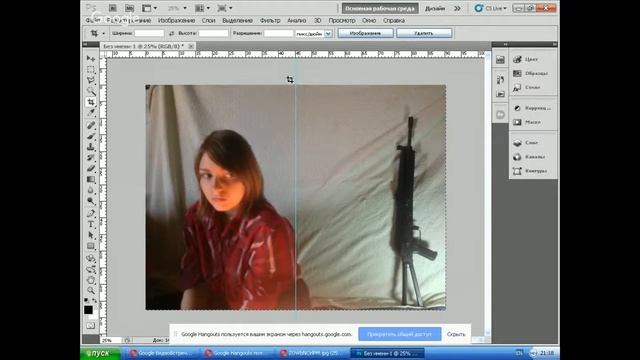The width and height of the screenshot is (640, 360).
Task: Swap foreground and background colors
Action: tap(95, 301)
